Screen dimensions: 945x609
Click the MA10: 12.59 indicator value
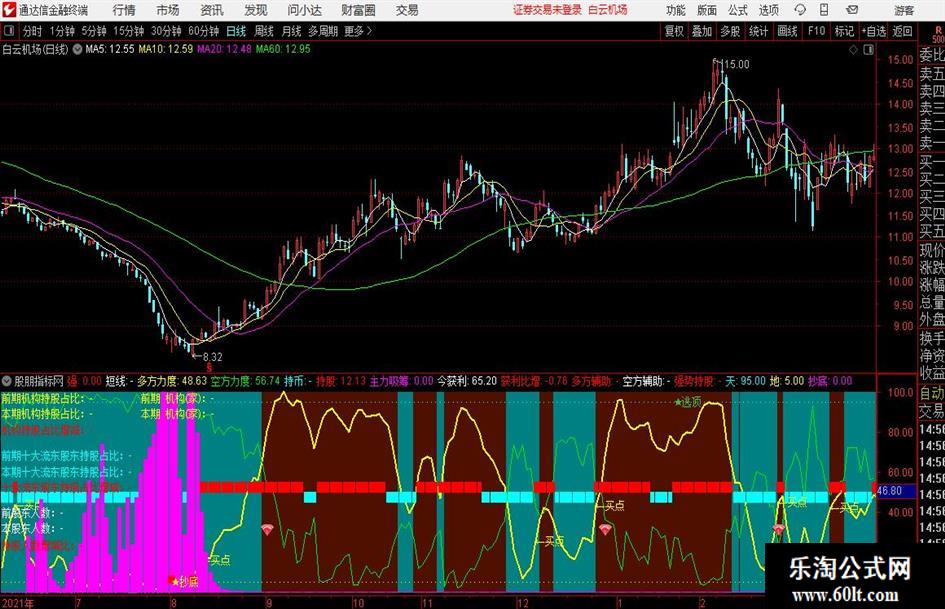coord(166,49)
